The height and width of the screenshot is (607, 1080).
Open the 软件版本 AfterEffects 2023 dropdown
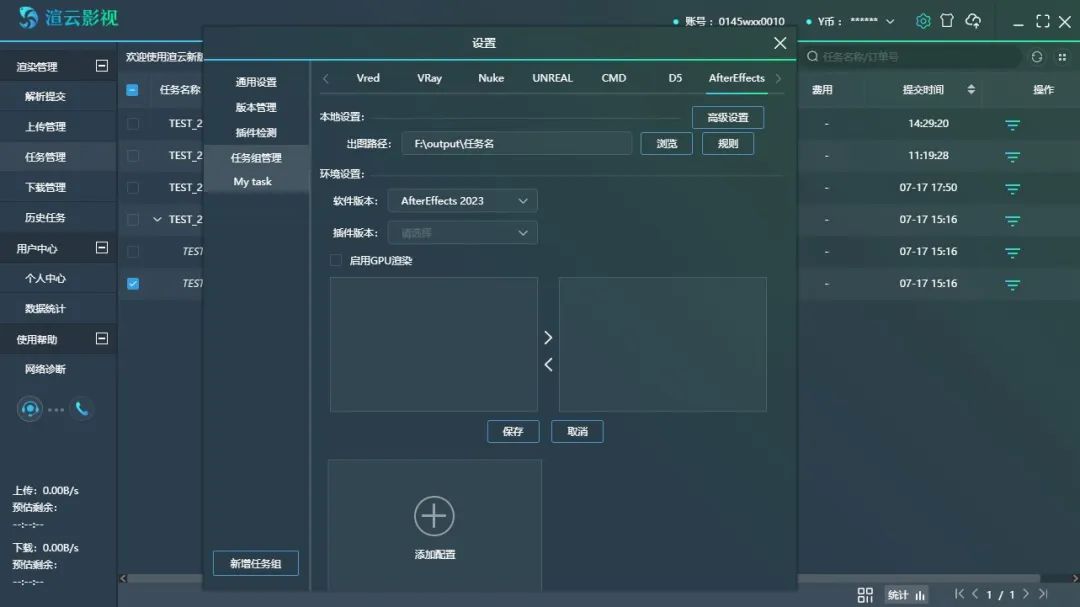point(463,200)
